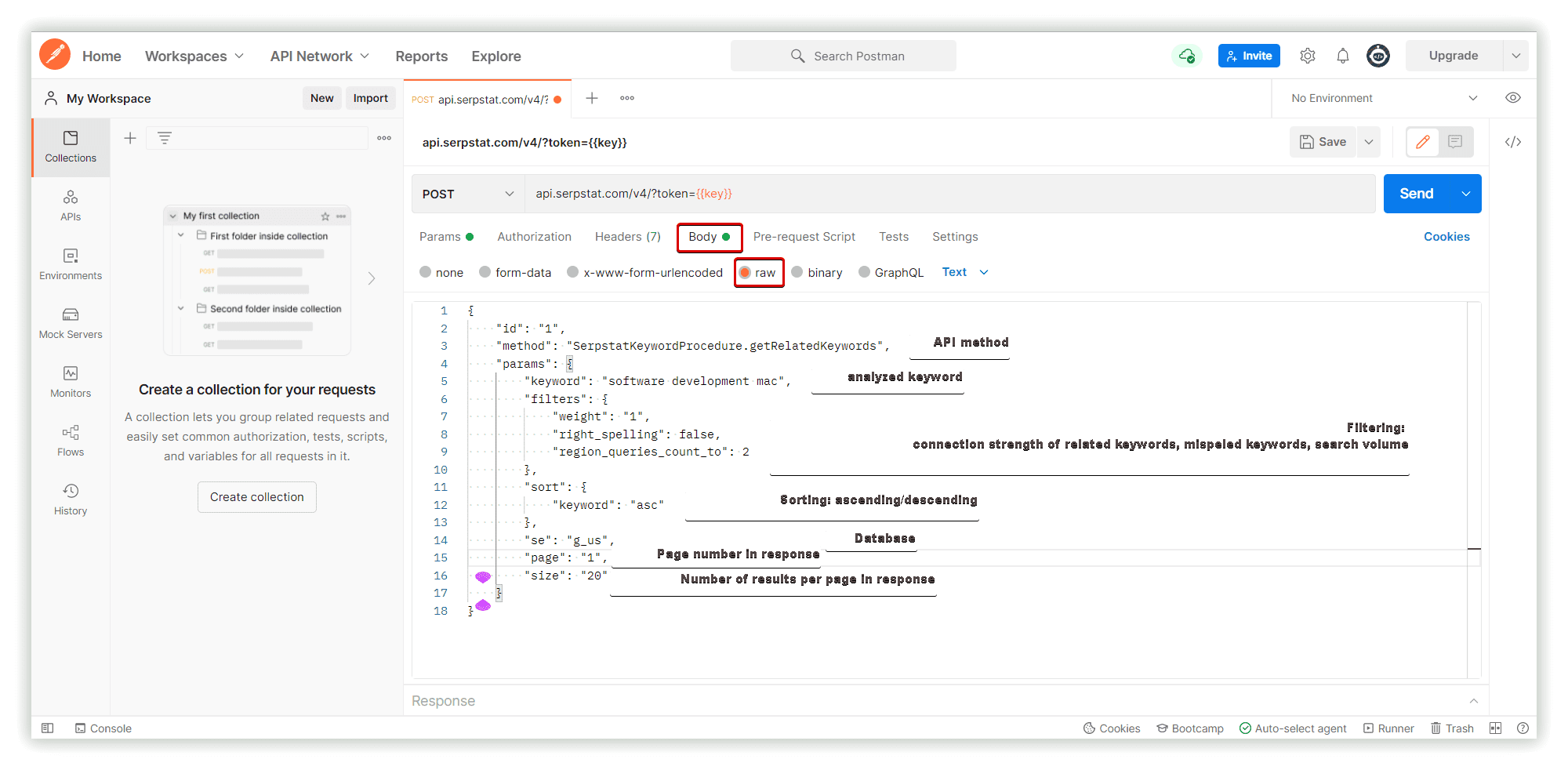Select the GraphQL body type

[x=891, y=272]
